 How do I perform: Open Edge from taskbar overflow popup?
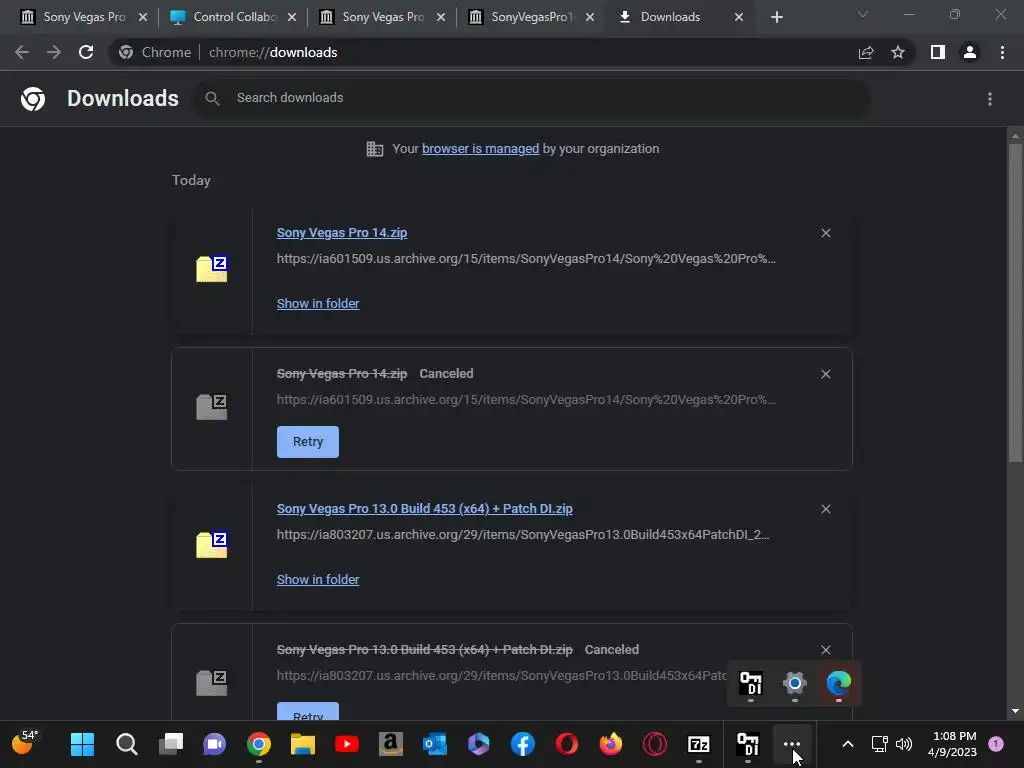[x=839, y=683]
